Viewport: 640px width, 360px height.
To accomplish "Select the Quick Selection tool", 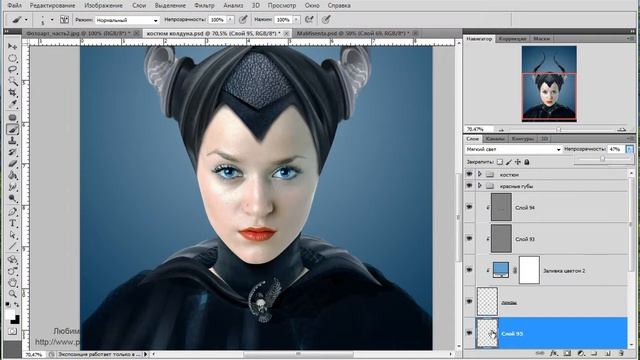I will pyautogui.click(x=13, y=81).
